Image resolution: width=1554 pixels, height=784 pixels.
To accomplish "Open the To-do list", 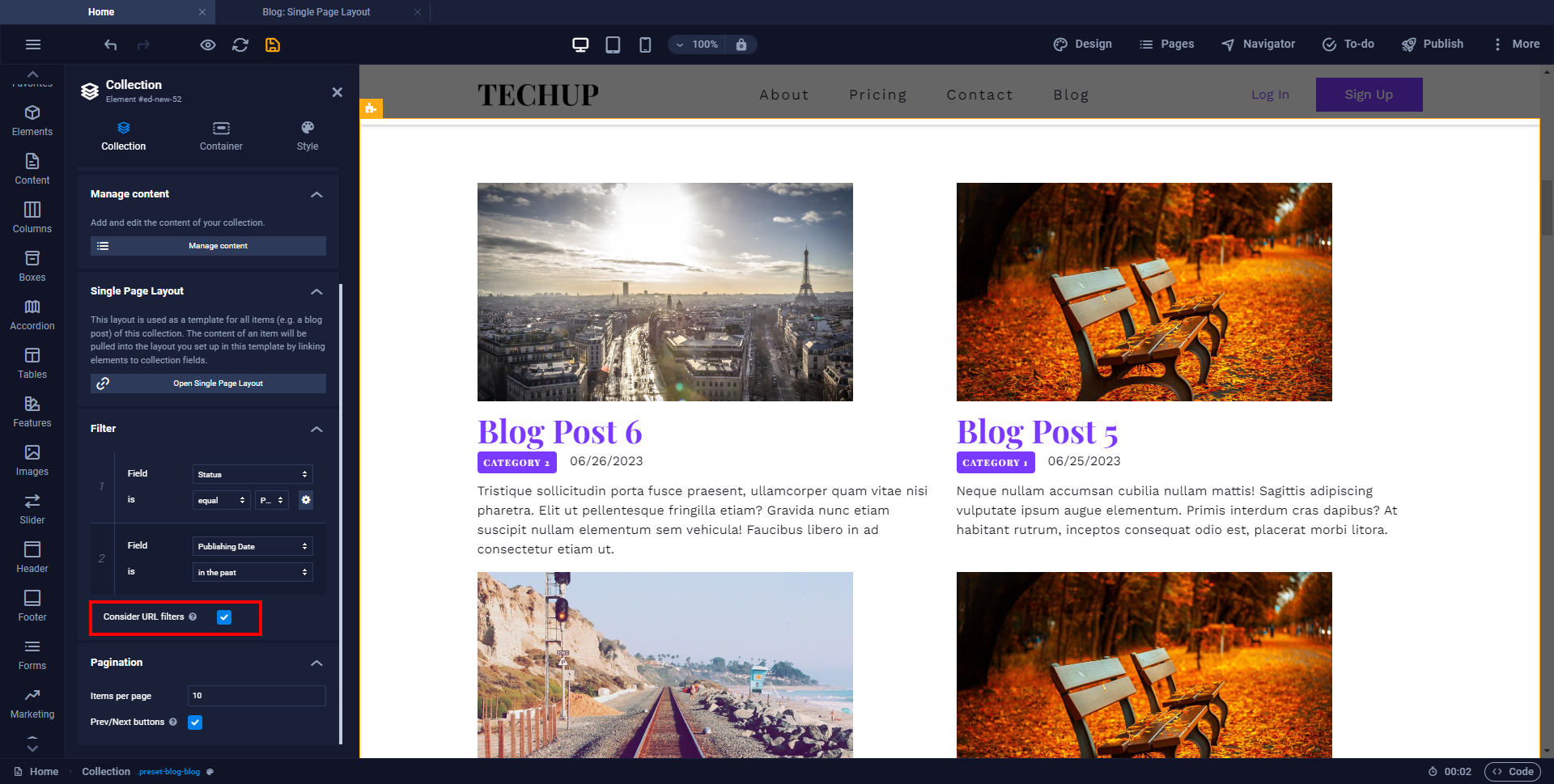I will click(1348, 44).
